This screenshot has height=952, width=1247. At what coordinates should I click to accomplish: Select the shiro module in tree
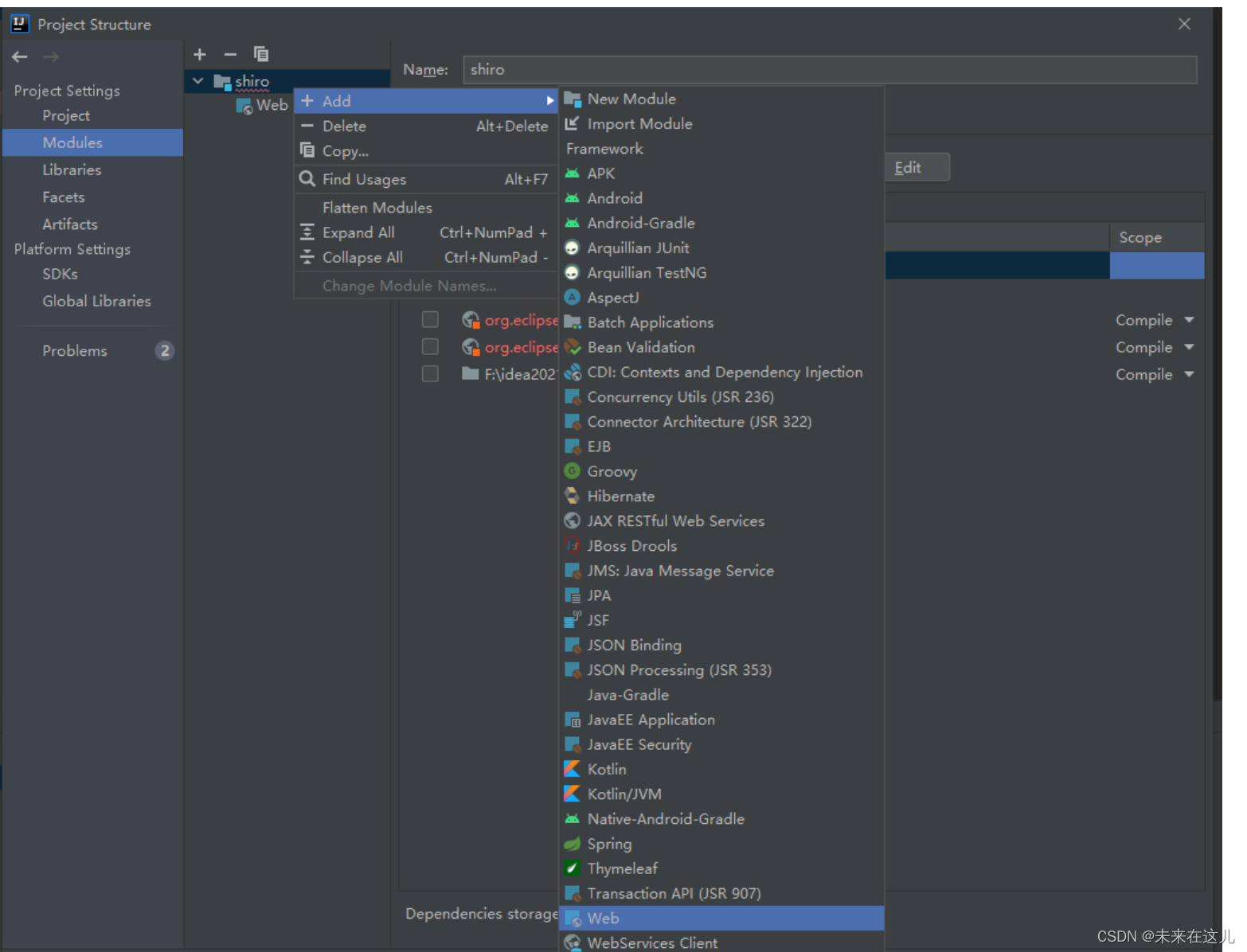pyautogui.click(x=287, y=81)
